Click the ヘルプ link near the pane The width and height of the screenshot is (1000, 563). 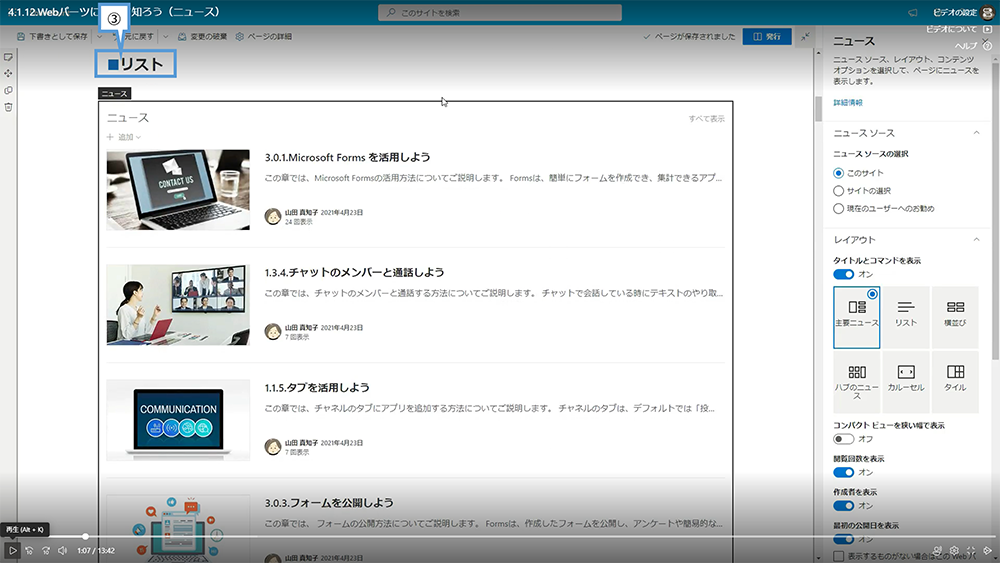click(966, 46)
